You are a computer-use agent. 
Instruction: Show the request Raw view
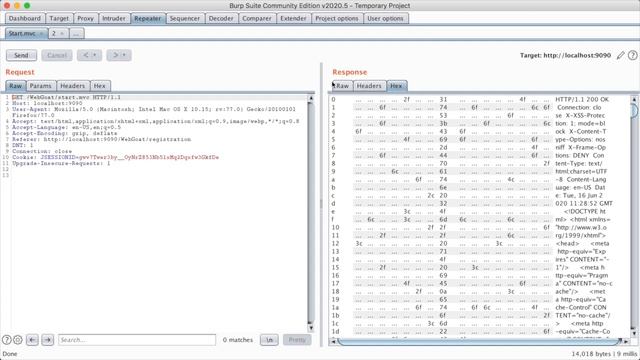coord(16,86)
